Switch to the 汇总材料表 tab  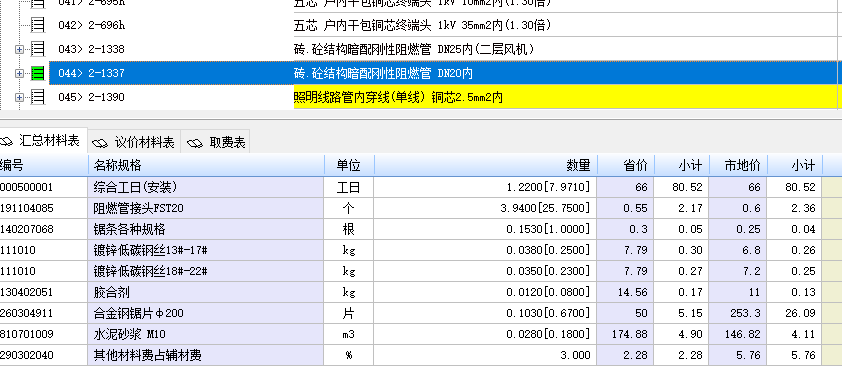point(43,141)
